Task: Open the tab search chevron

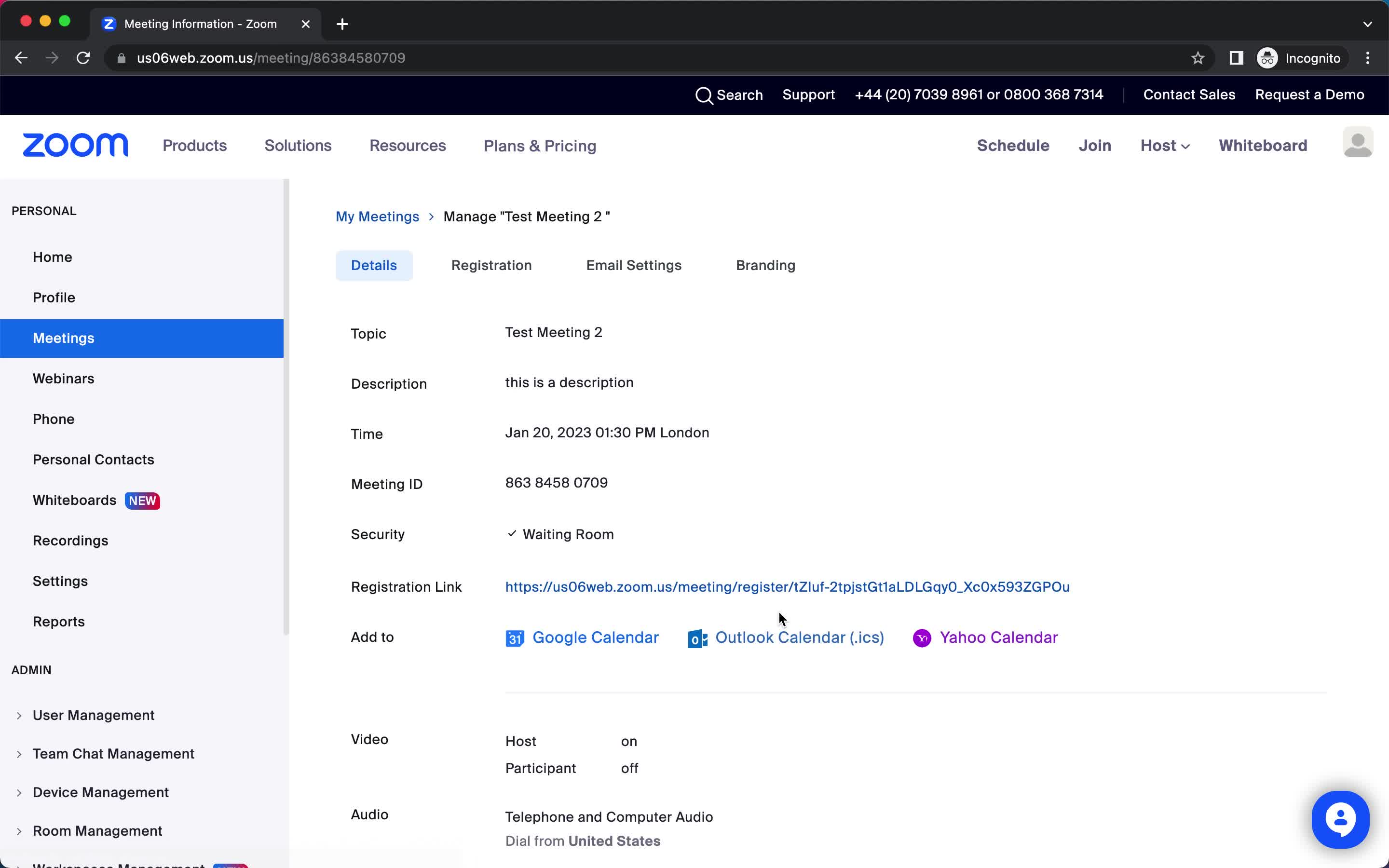Action: point(1367,24)
